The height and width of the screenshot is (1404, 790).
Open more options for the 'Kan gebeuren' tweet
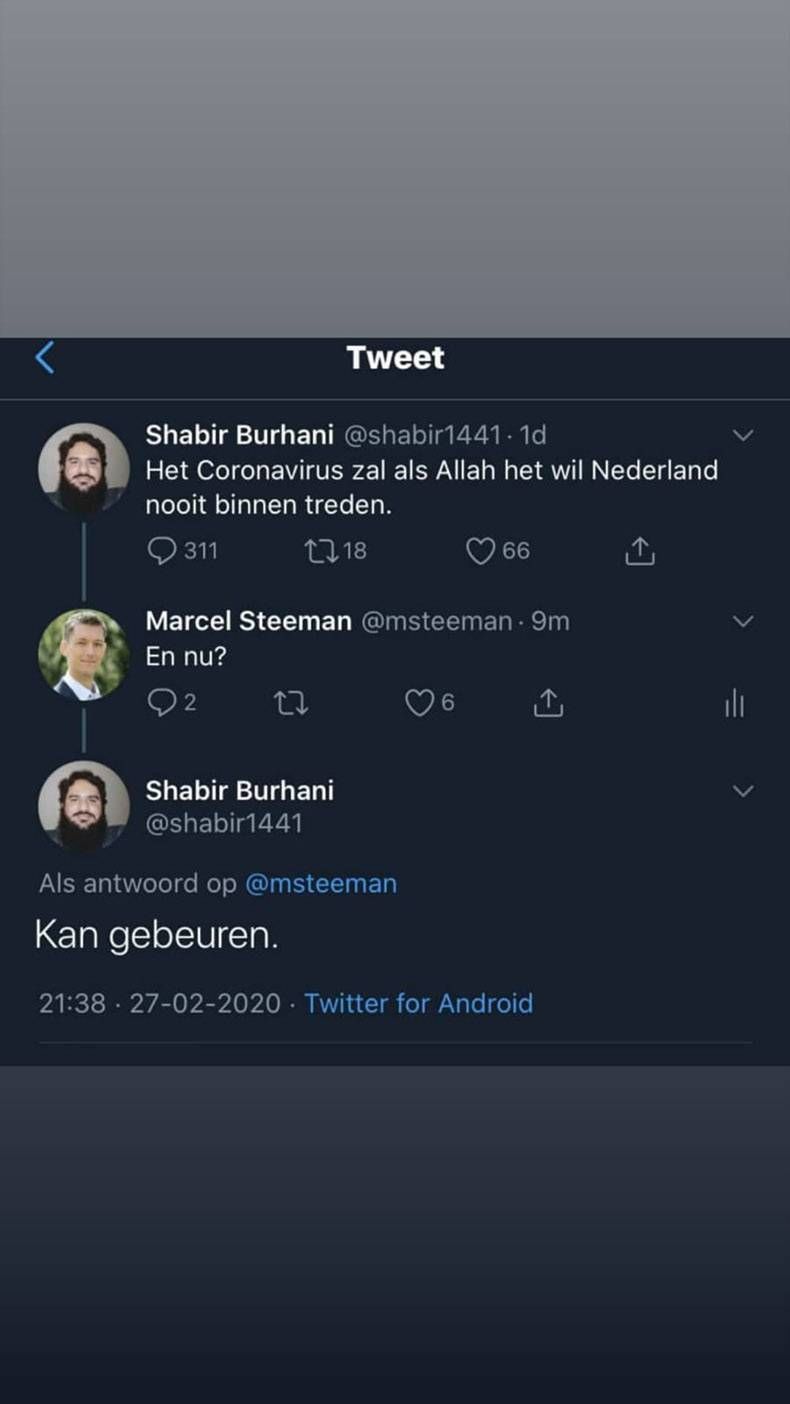tap(742, 789)
